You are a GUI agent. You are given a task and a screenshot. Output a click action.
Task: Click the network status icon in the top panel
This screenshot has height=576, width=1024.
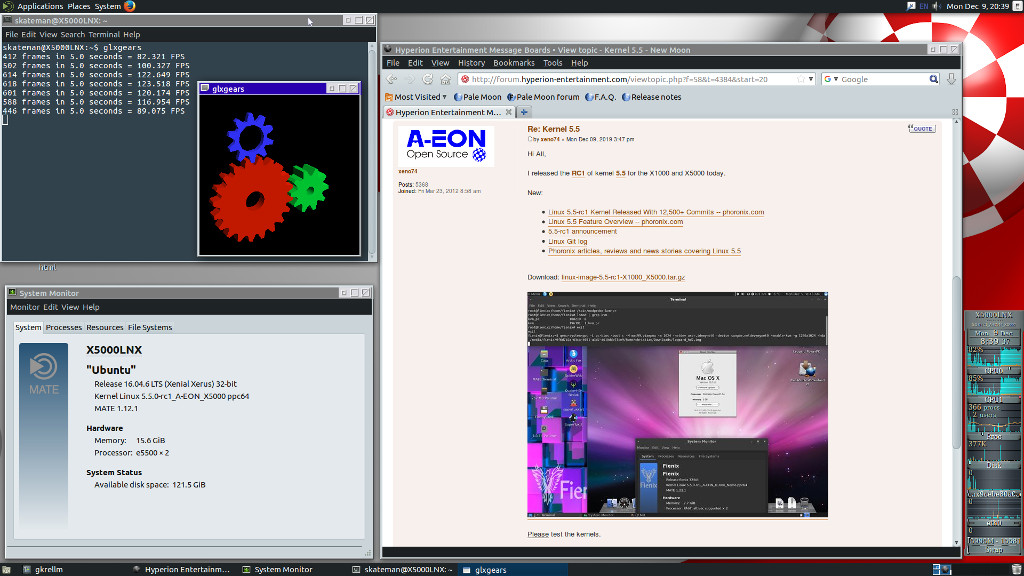tap(911, 6)
